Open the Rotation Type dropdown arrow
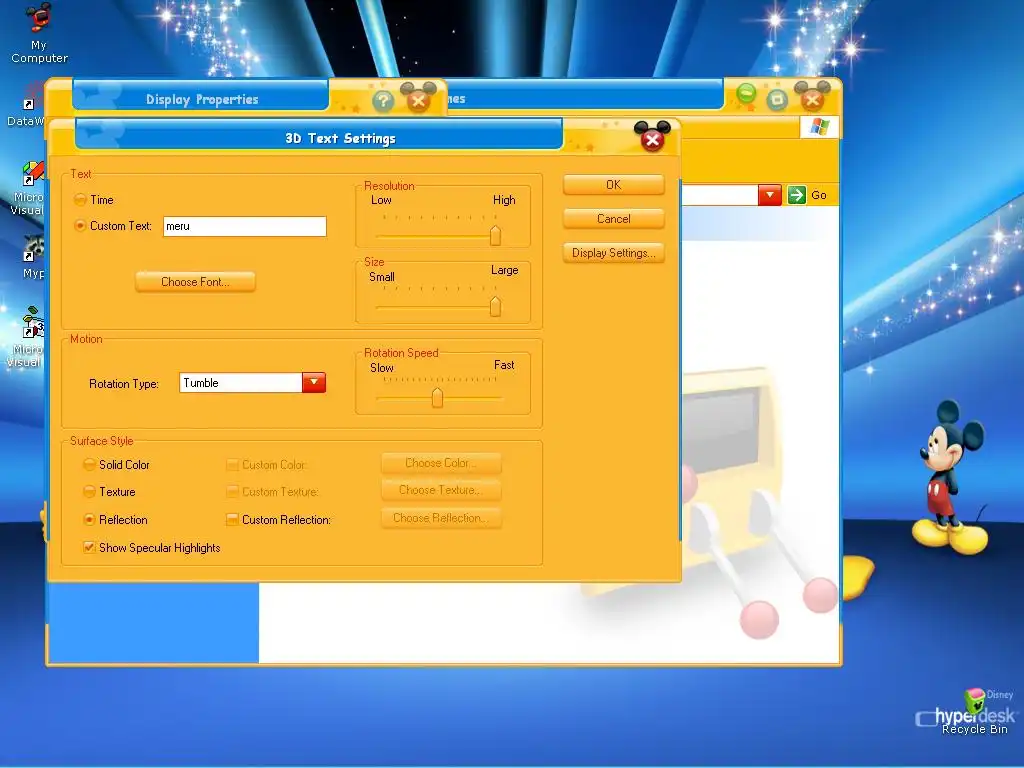The height and width of the screenshot is (768, 1024). [313, 383]
